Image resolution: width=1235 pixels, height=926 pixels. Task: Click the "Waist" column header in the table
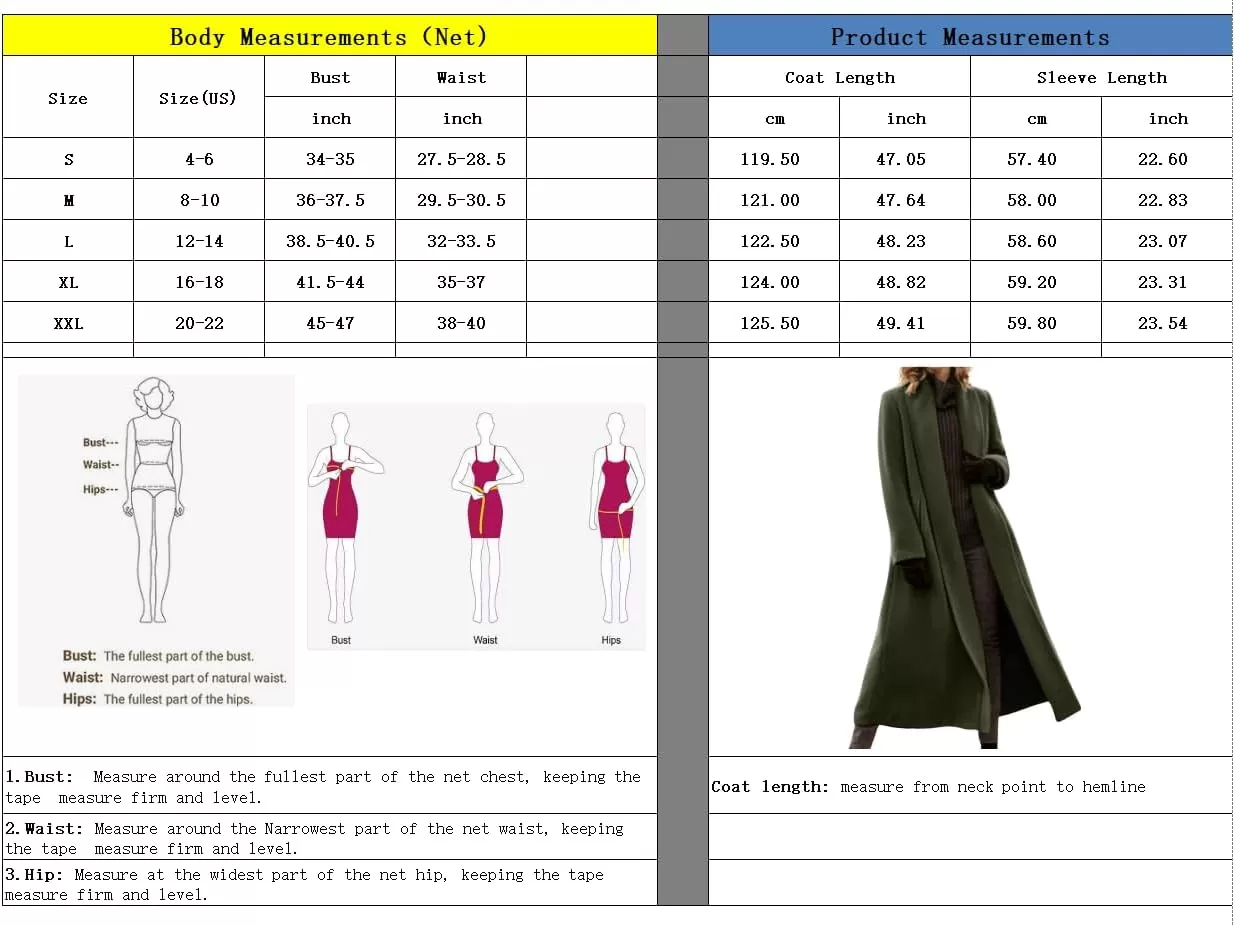click(x=461, y=77)
